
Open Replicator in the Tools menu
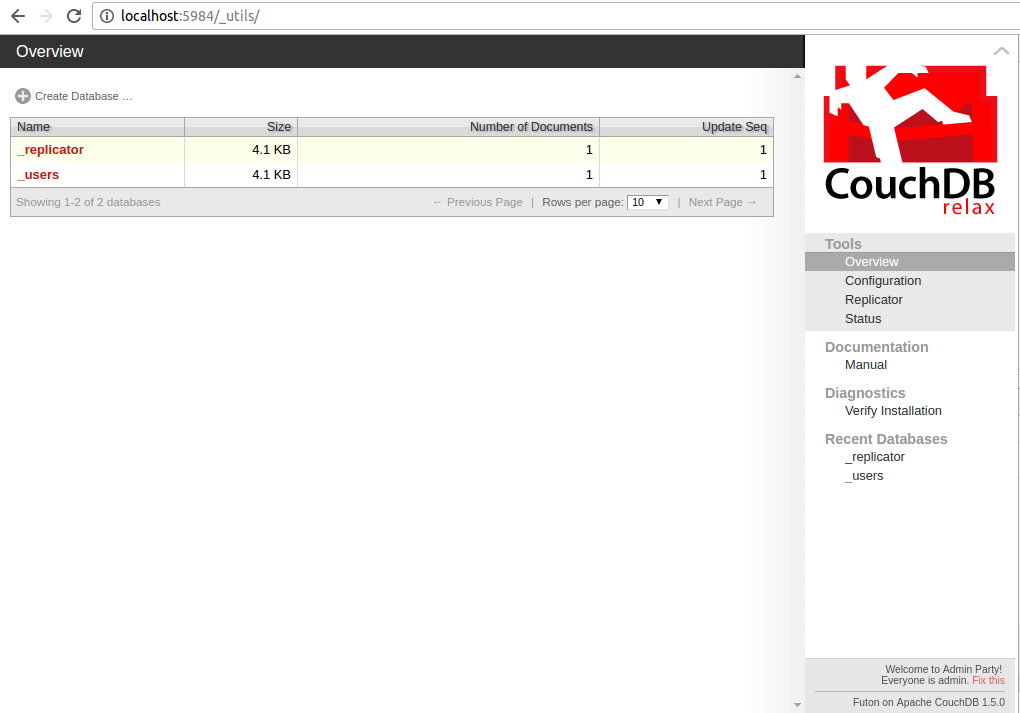click(x=873, y=300)
